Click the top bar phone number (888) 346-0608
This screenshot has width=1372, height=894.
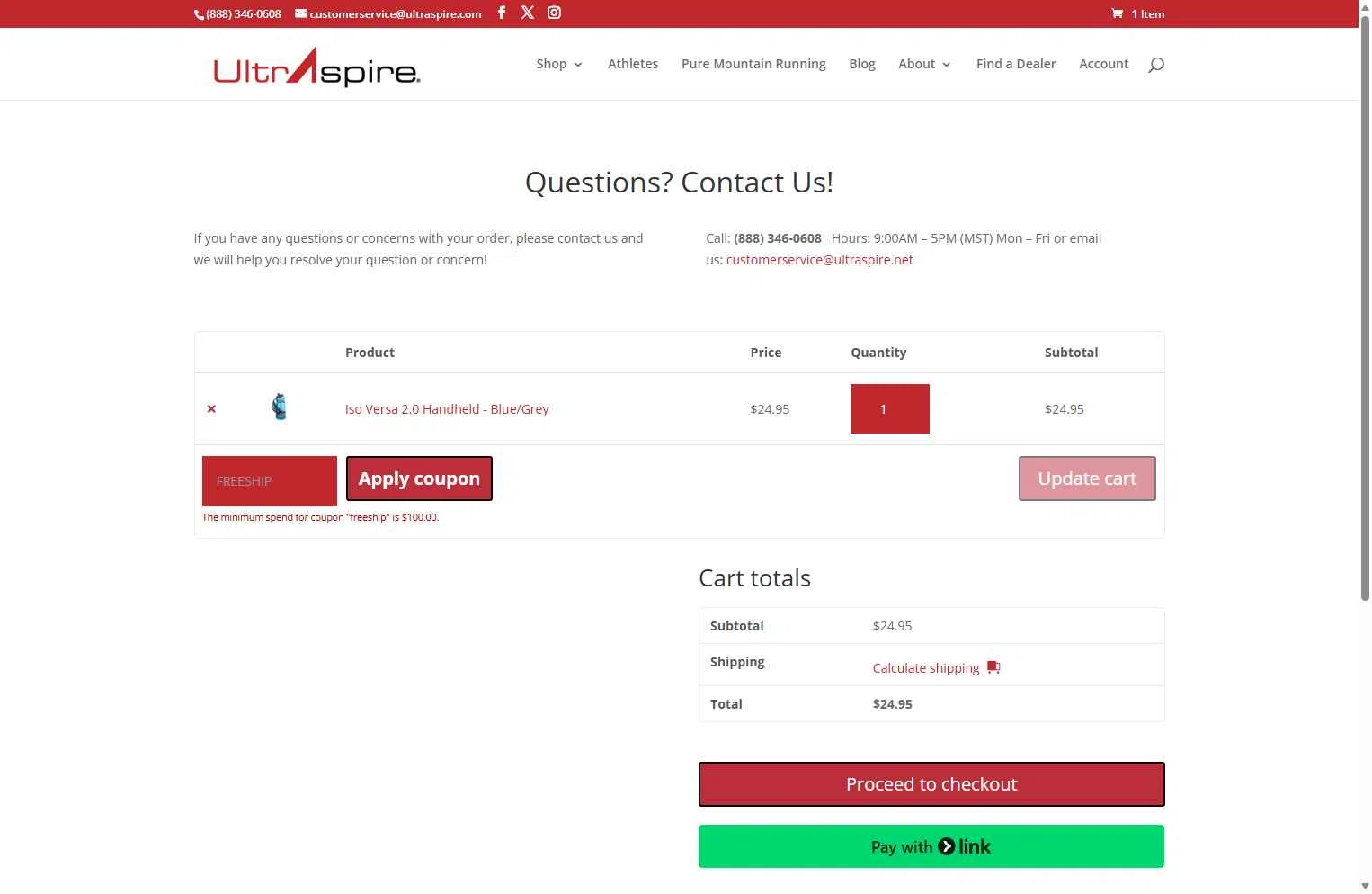point(238,13)
